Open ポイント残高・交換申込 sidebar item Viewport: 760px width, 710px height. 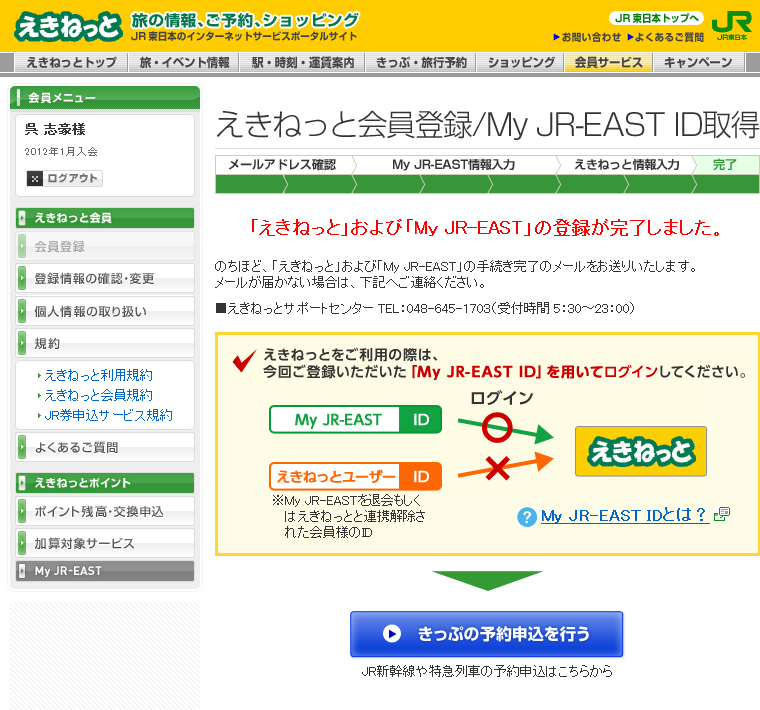[x=105, y=511]
